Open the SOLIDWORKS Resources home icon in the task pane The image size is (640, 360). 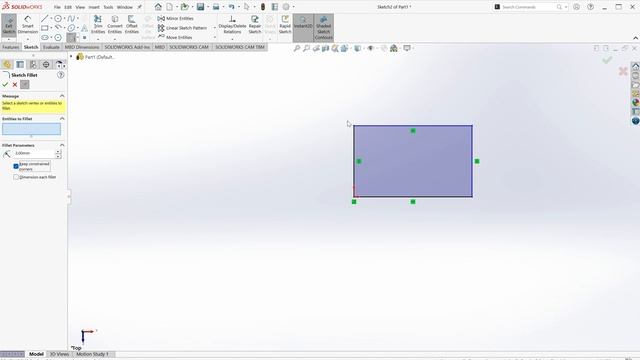(x=636, y=66)
